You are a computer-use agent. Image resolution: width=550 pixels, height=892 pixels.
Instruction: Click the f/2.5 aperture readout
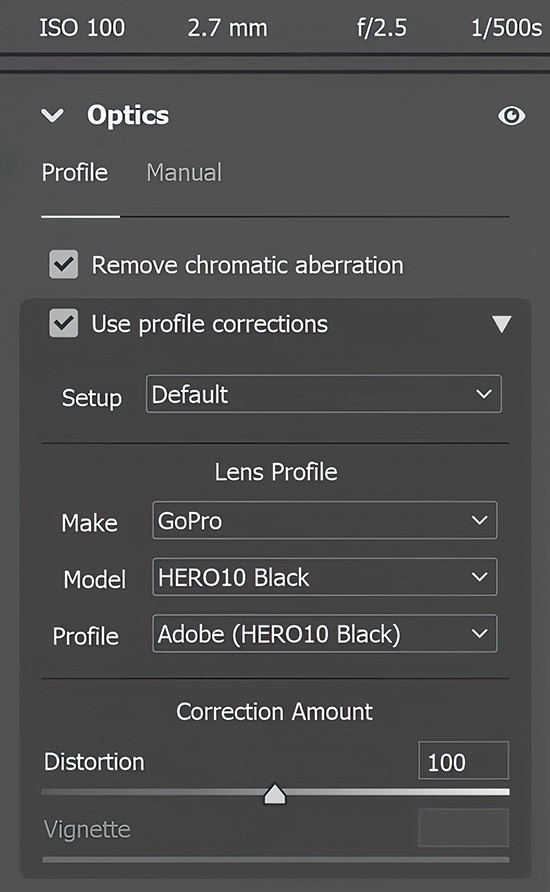[x=382, y=28]
